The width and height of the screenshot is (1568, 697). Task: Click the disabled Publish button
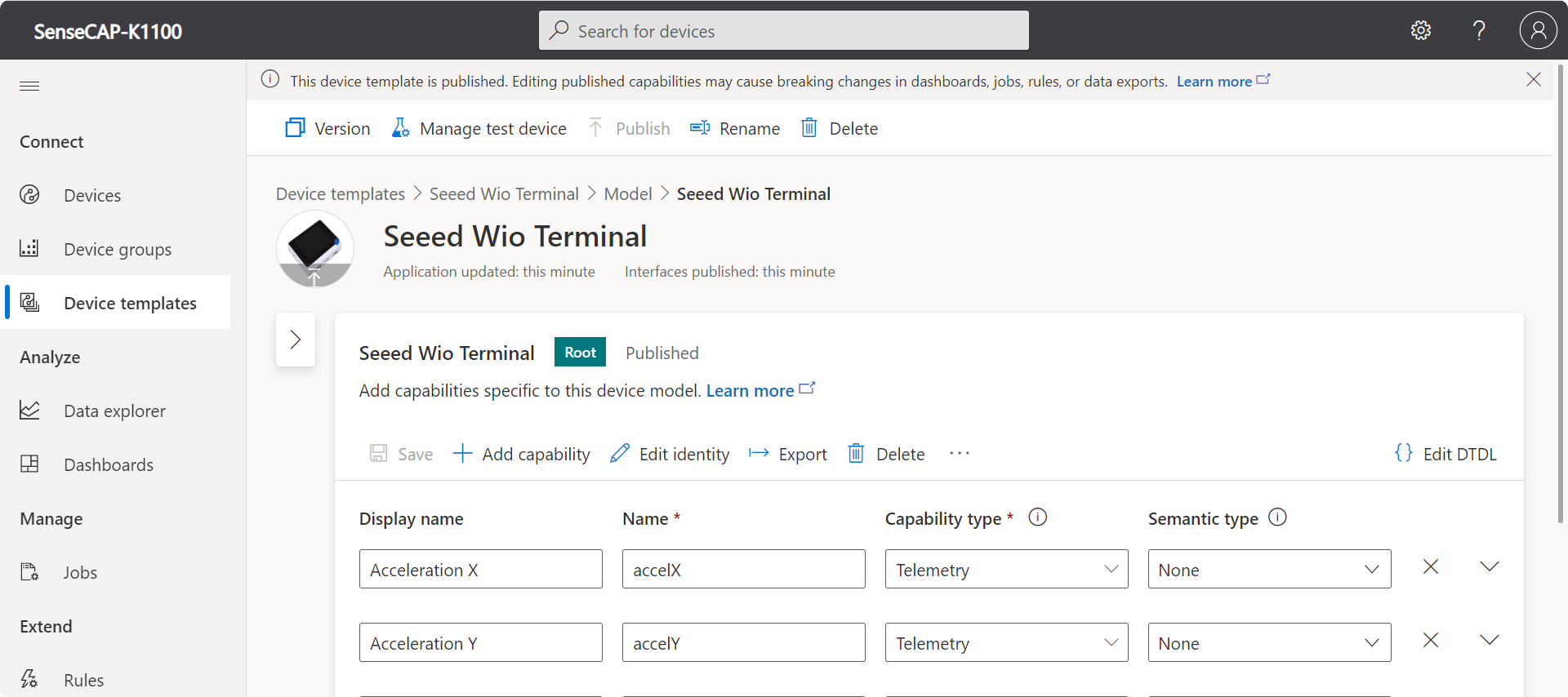629,128
